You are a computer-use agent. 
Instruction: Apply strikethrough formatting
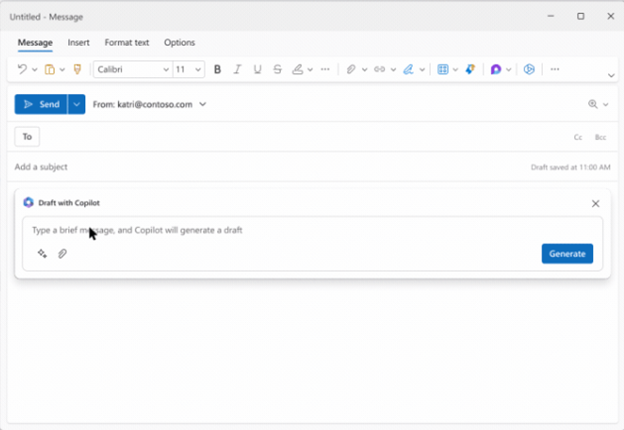[277, 70]
